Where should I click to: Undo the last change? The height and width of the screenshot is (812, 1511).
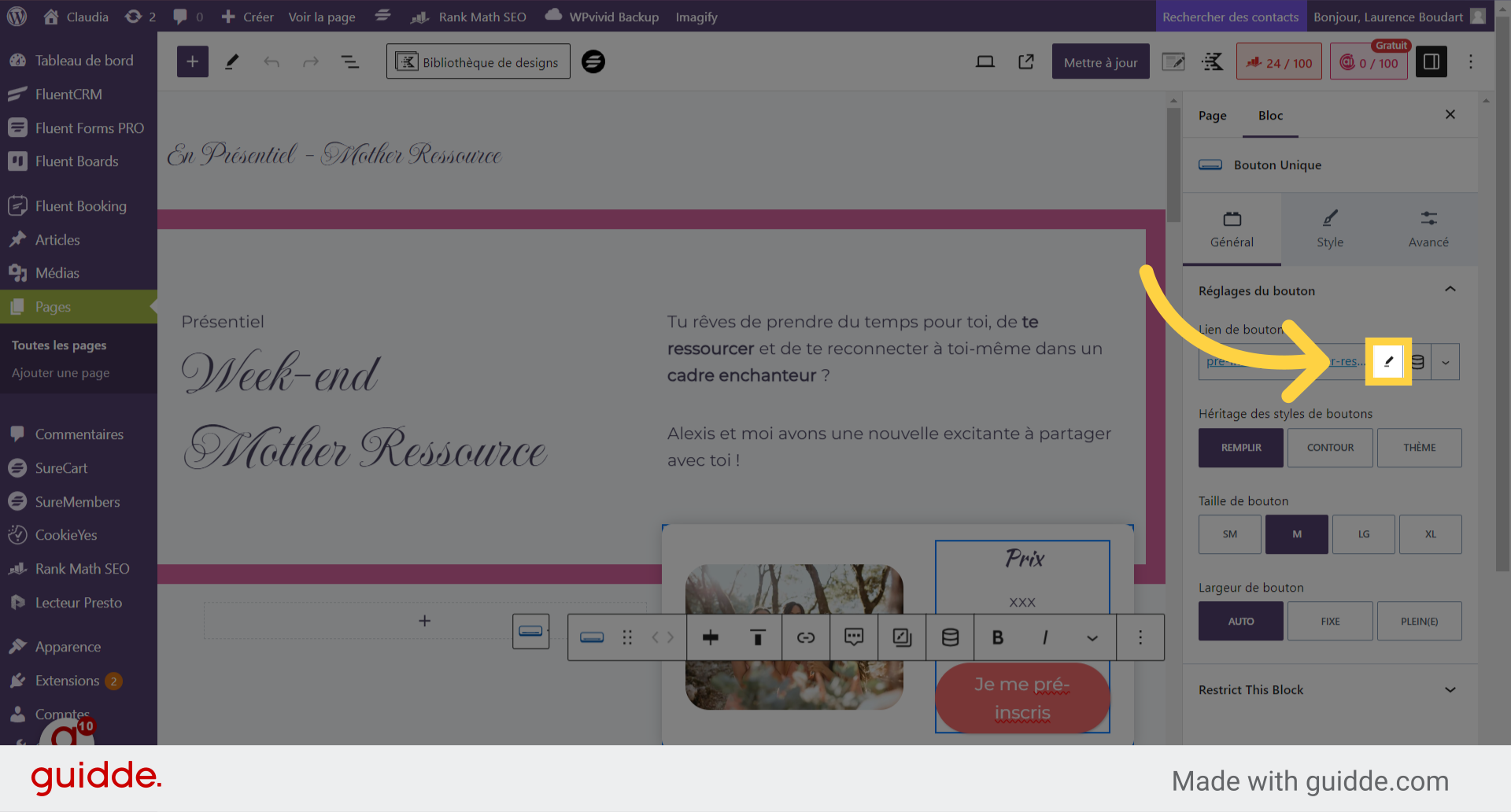pos(272,62)
